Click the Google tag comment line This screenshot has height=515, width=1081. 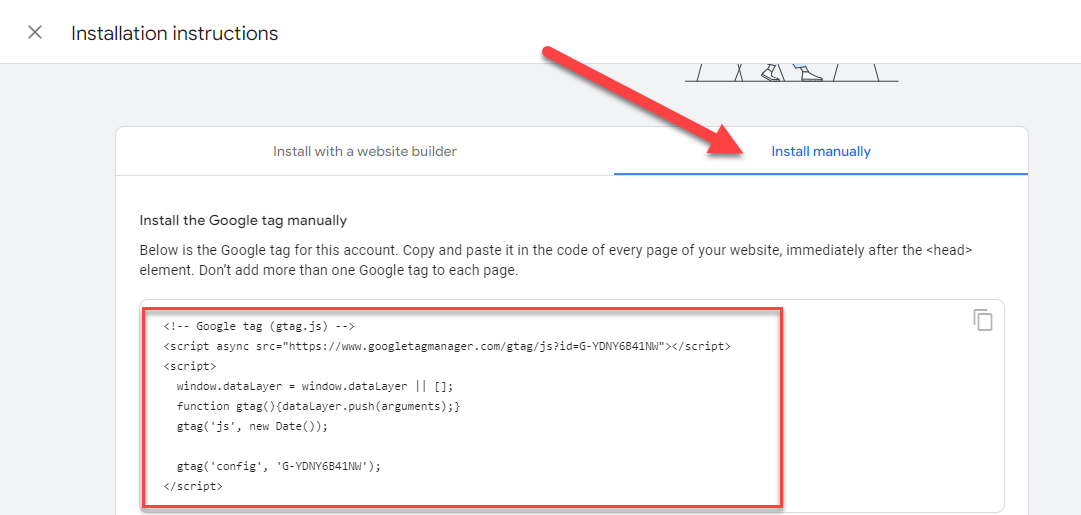[x=259, y=326]
